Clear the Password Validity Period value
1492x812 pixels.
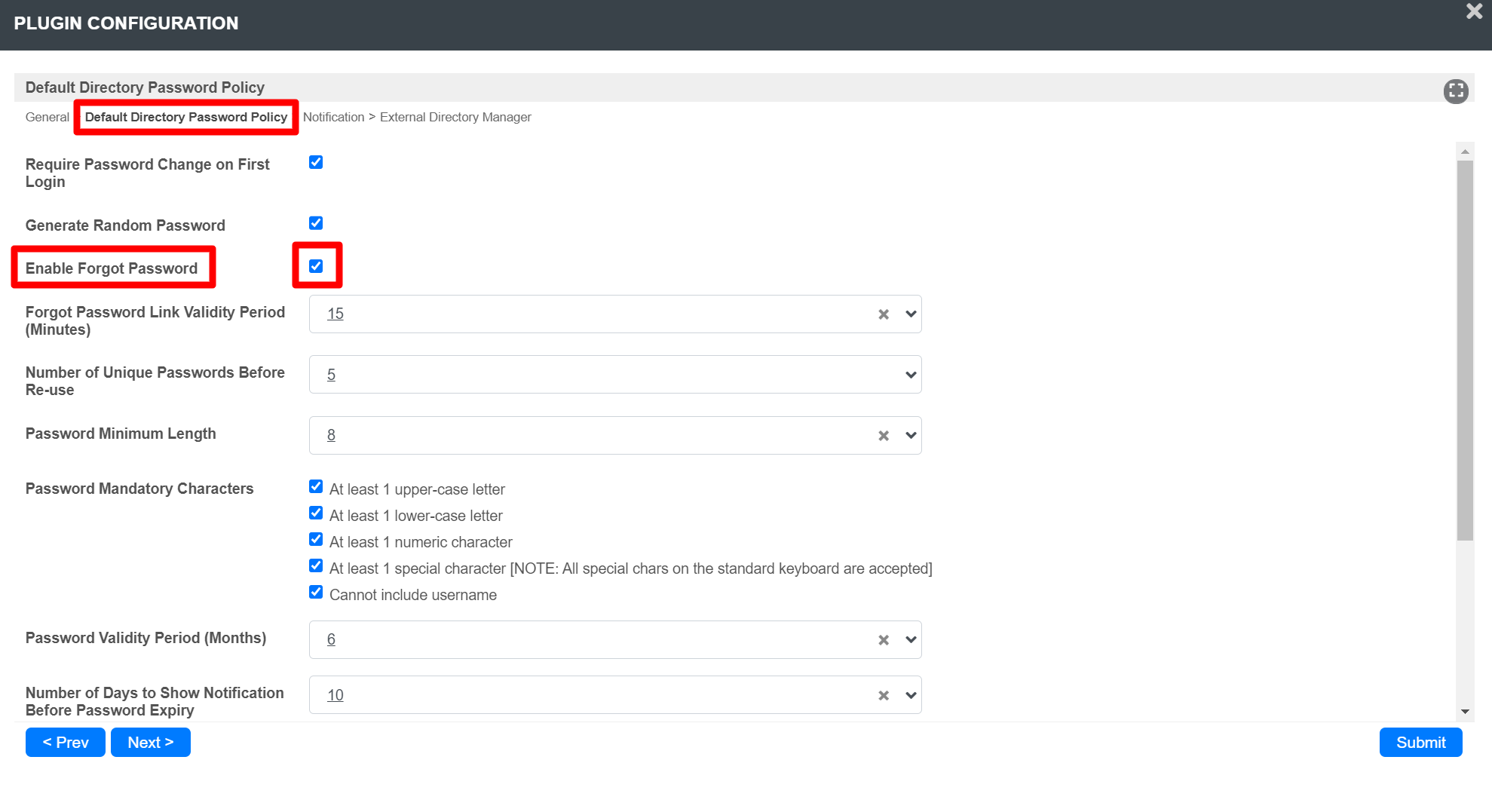coord(884,640)
